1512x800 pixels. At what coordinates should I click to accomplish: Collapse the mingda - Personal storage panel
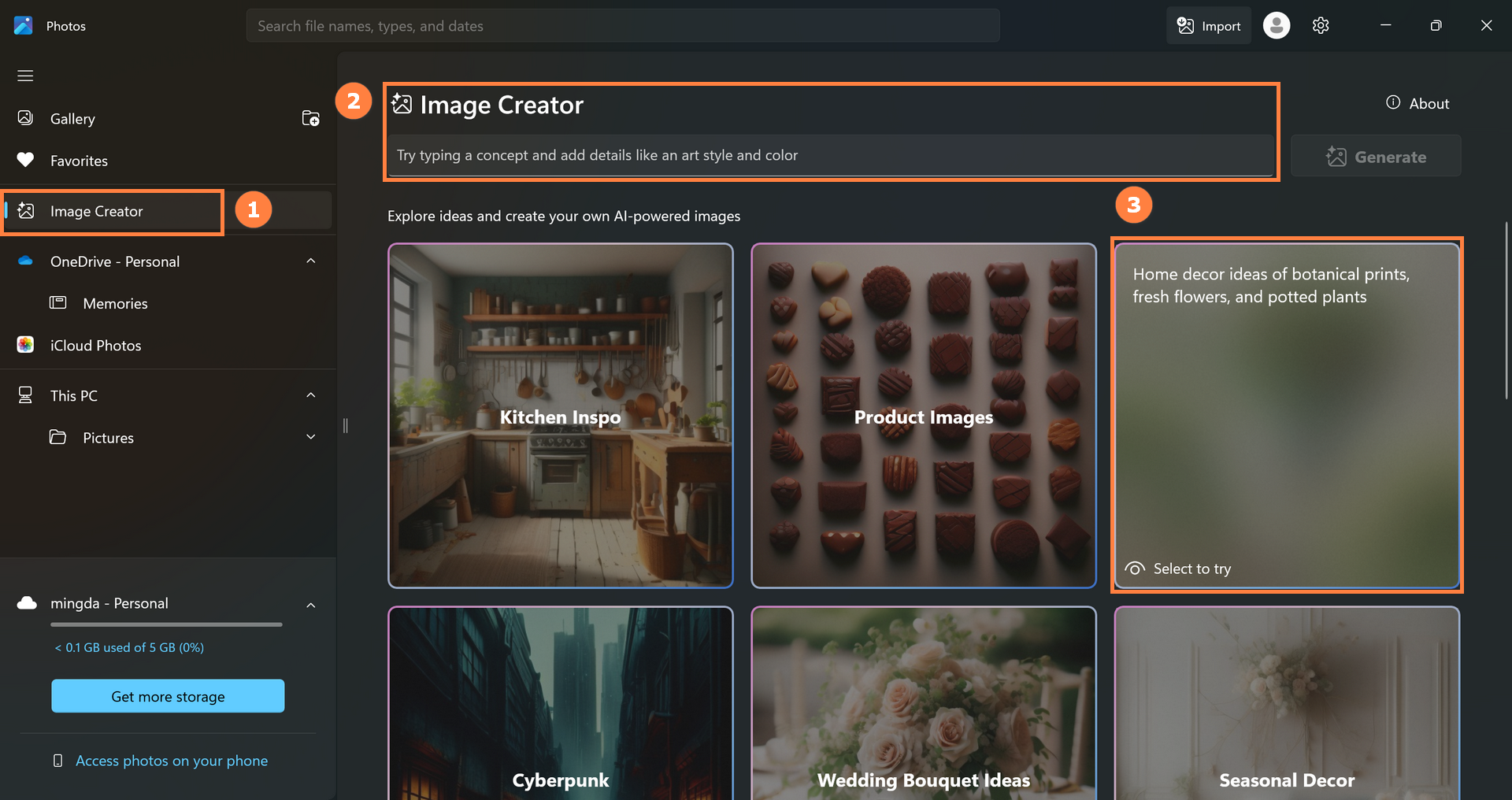[x=310, y=605]
